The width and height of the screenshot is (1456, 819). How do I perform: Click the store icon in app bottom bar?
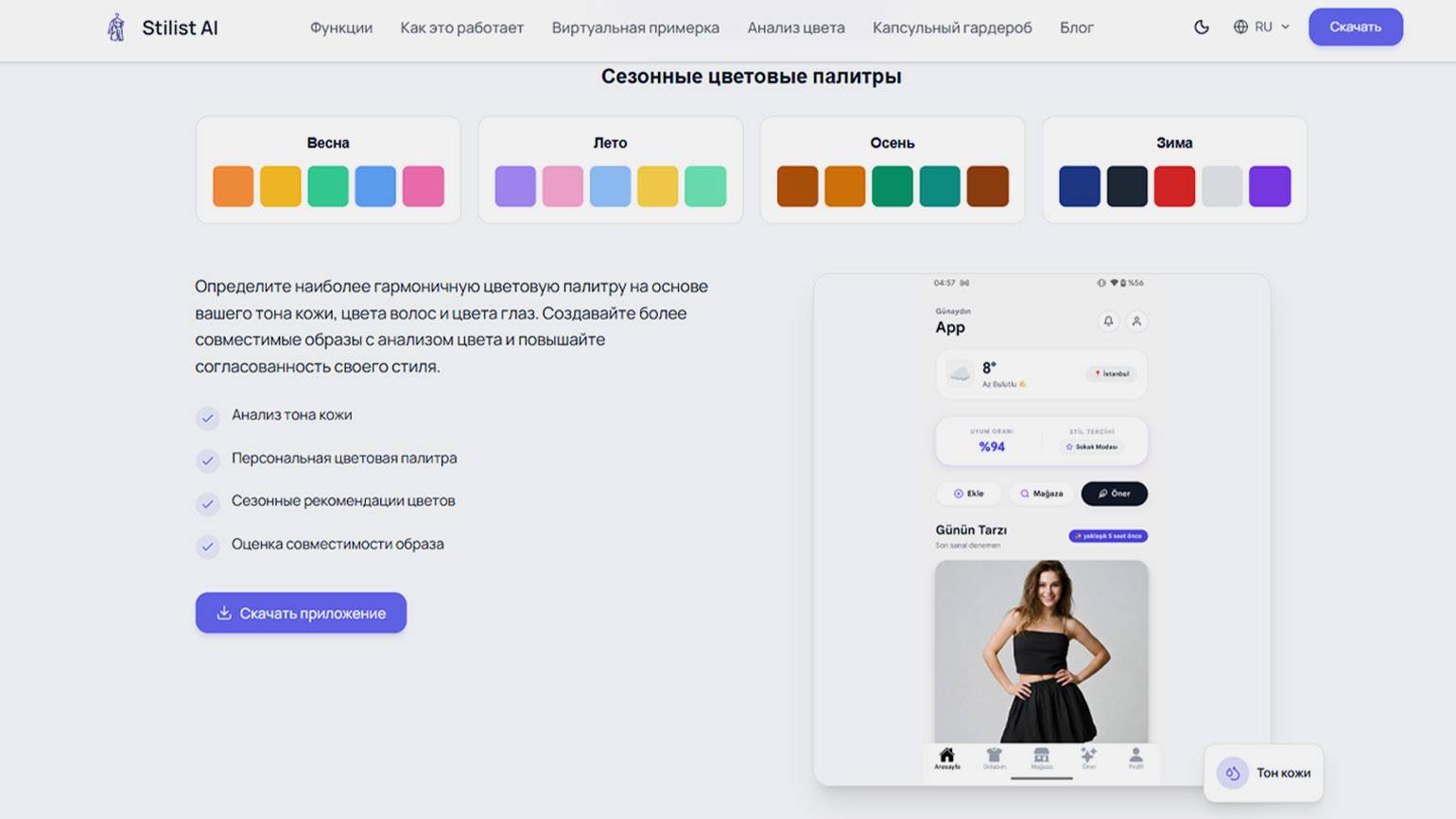(x=1041, y=758)
